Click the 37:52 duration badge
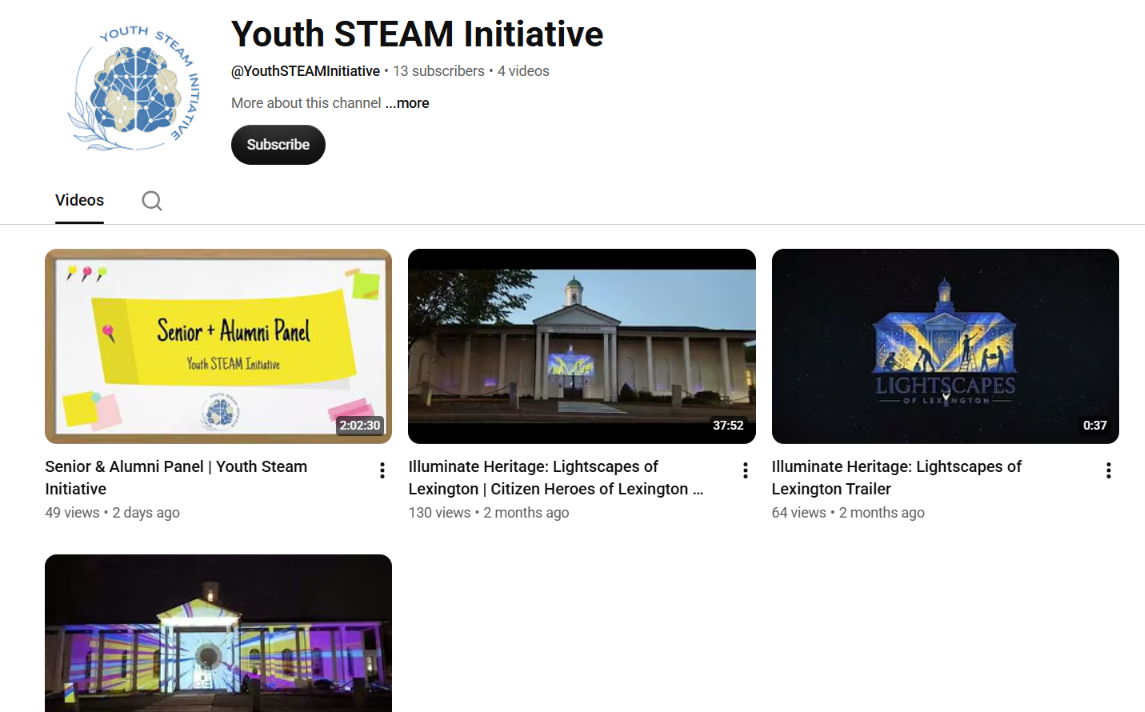The image size is (1145, 712). tap(728, 425)
